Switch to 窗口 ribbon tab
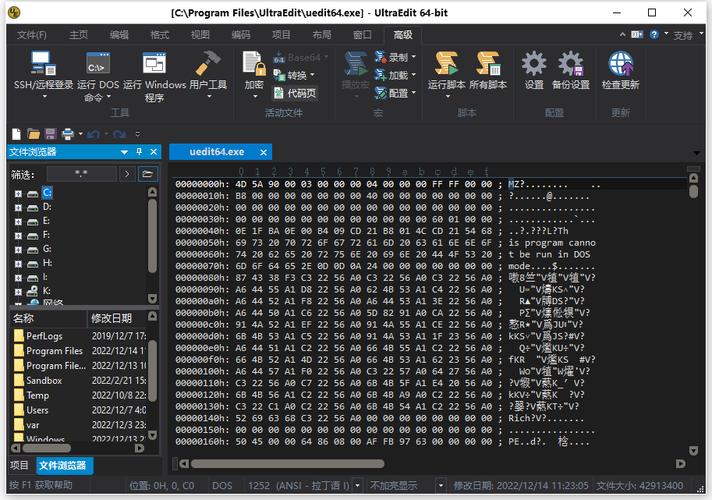This screenshot has width=712, height=500. pos(362,35)
